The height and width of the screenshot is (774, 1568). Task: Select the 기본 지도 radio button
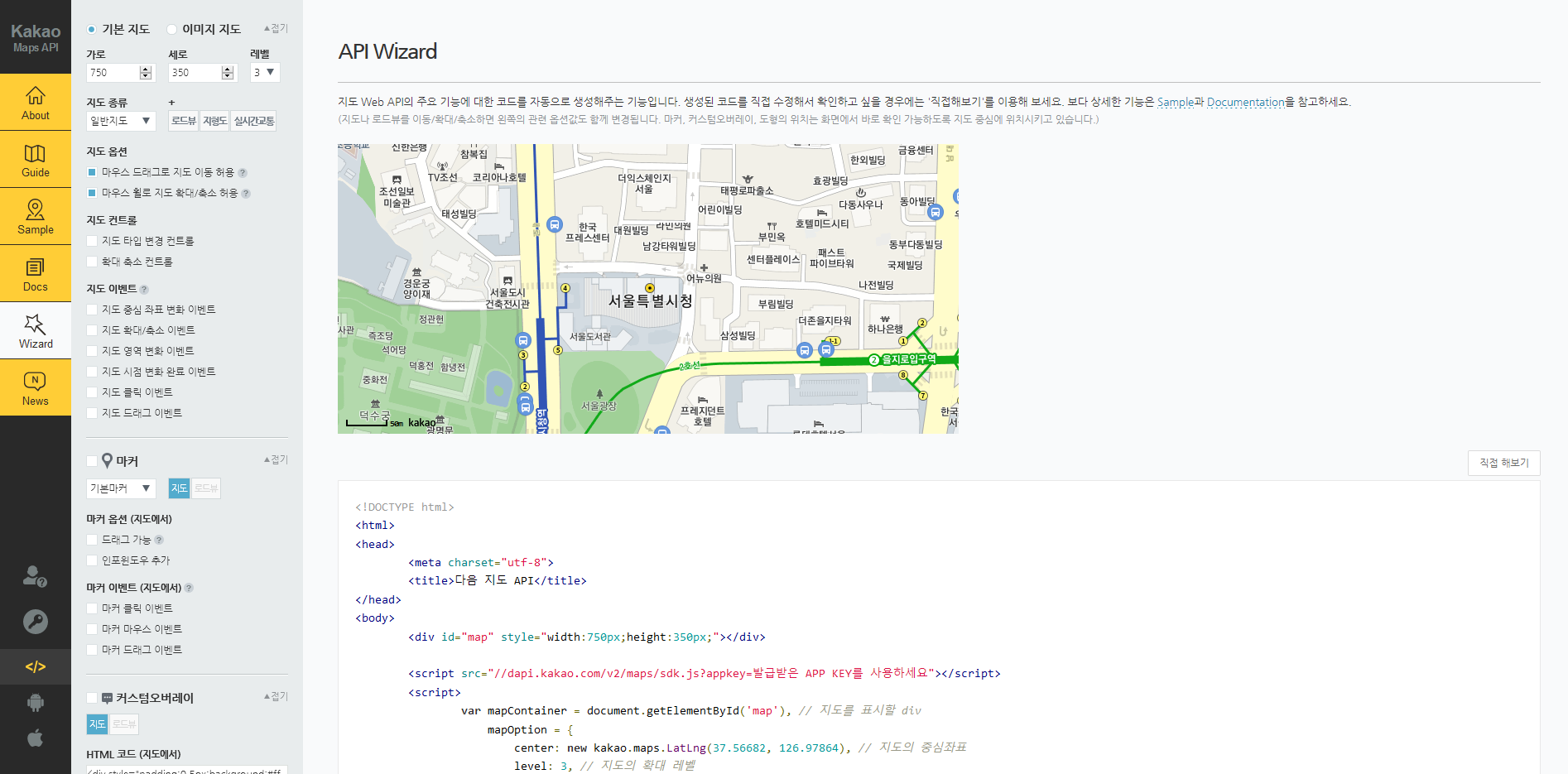click(92, 30)
